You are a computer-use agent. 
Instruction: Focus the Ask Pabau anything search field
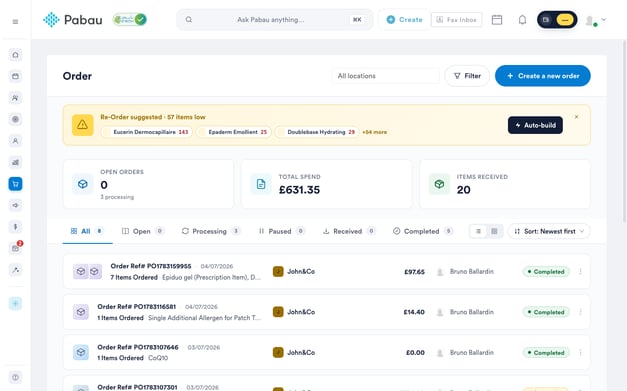coord(274,20)
